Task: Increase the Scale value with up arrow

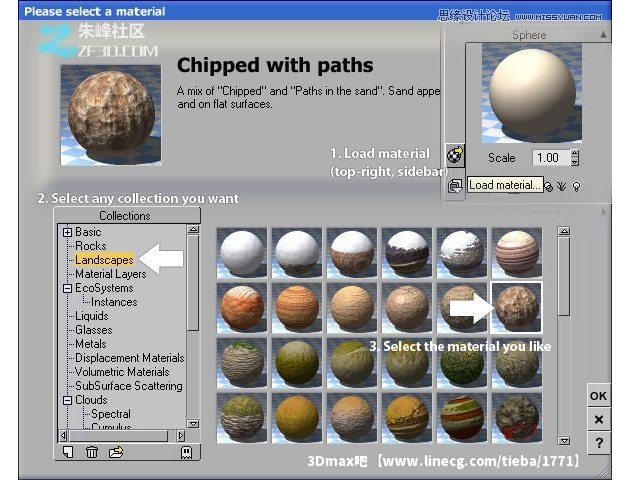Action: [x=575, y=153]
